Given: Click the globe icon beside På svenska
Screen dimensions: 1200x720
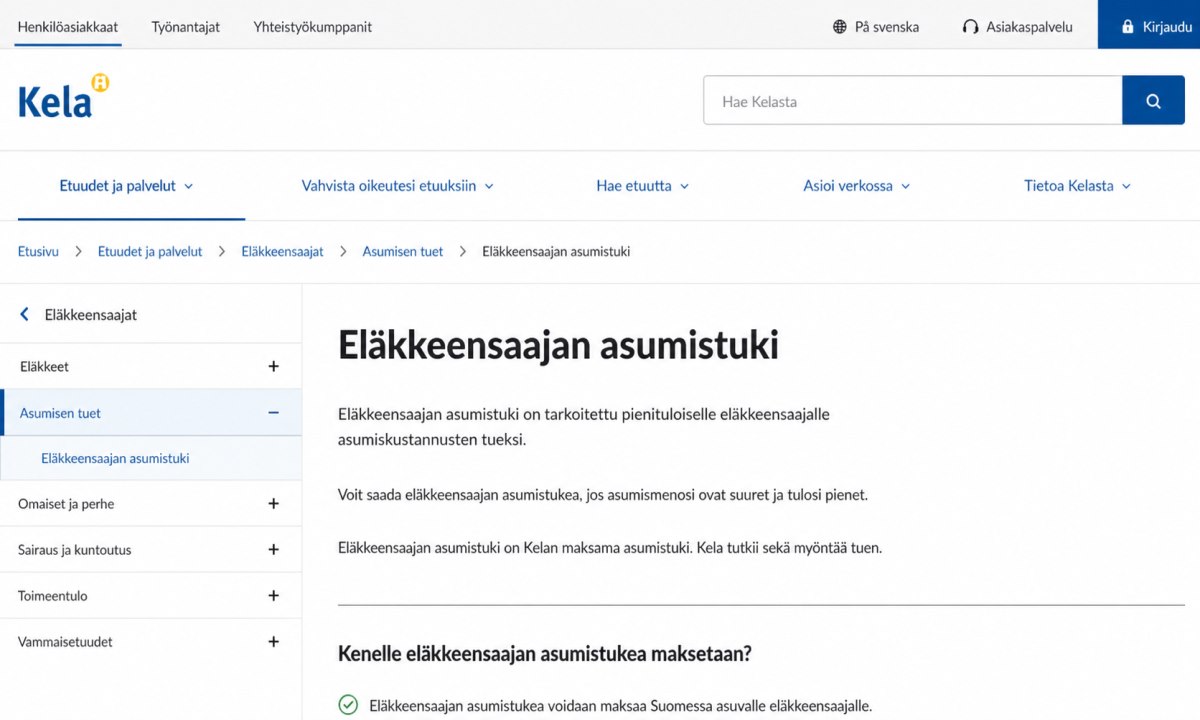Looking at the screenshot, I should [x=840, y=27].
